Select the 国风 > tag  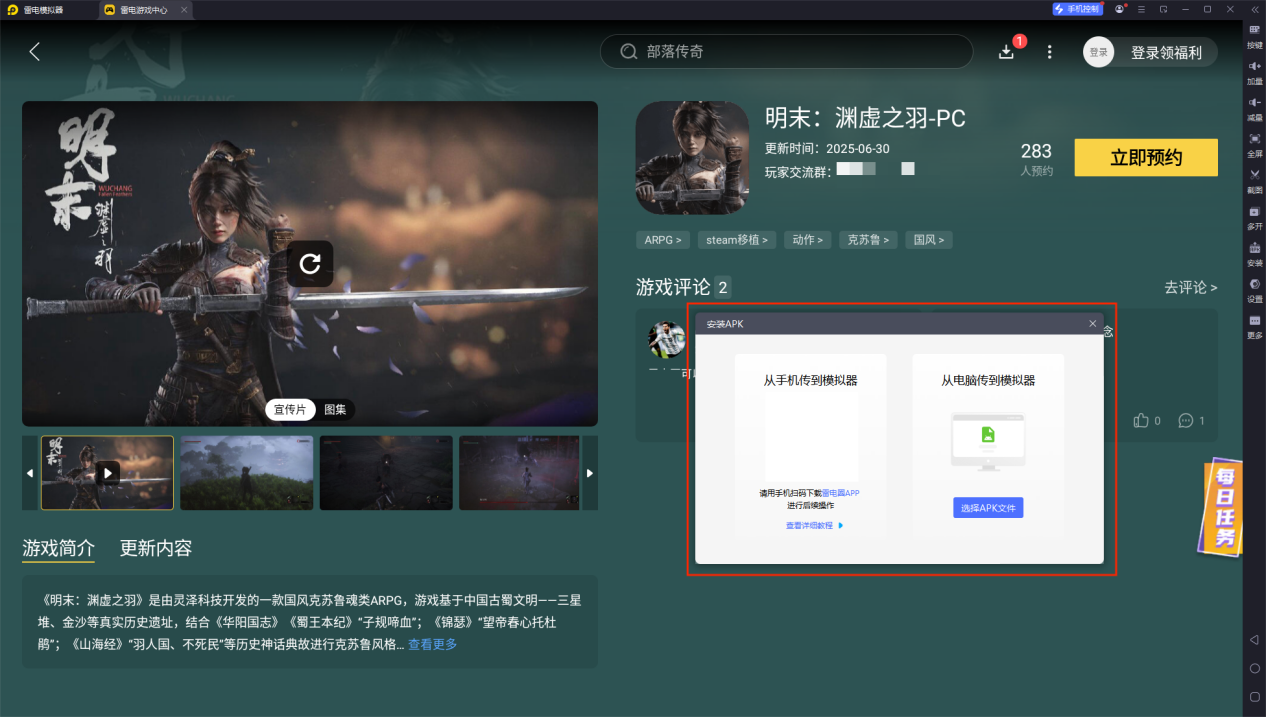929,240
